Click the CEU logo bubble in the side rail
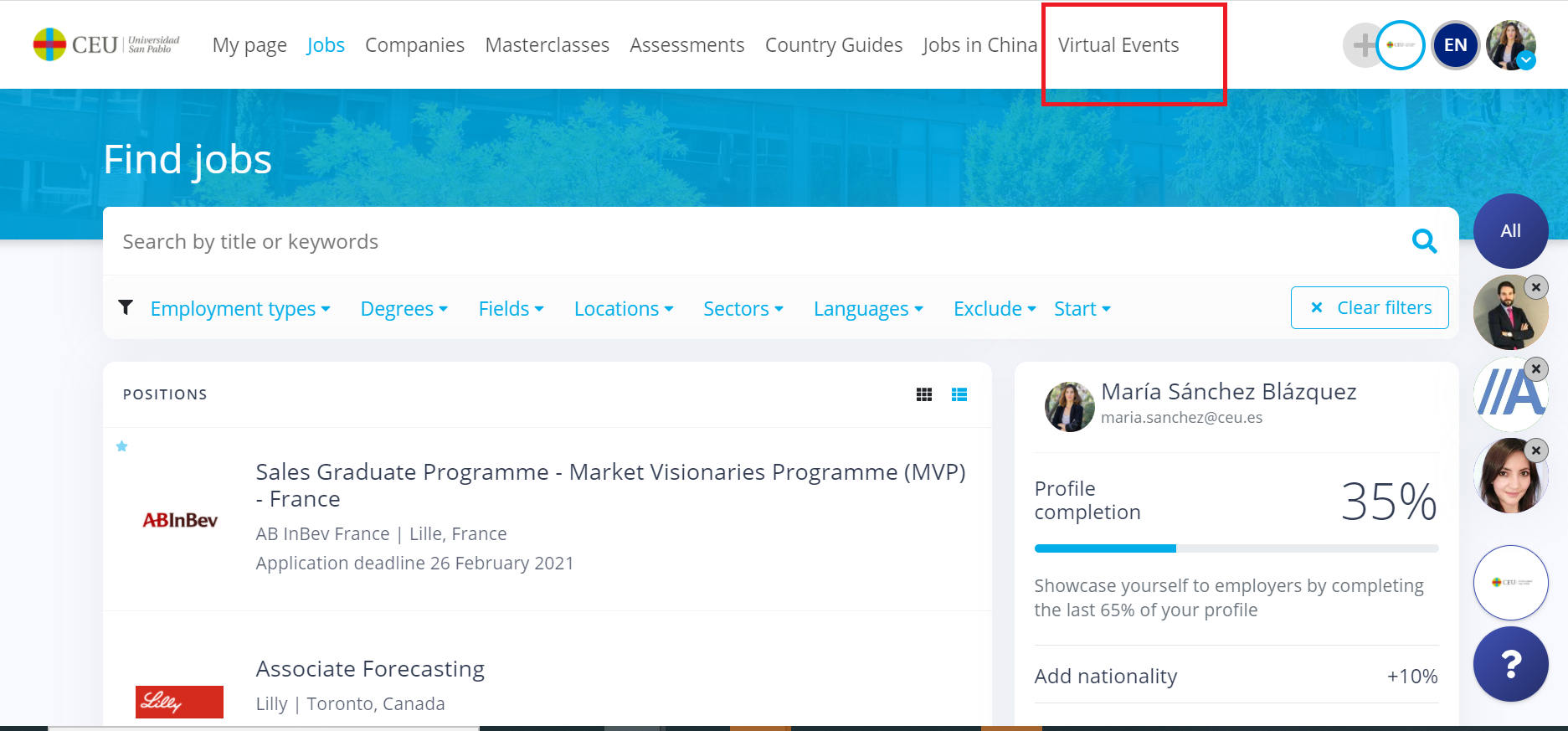 [1511, 583]
